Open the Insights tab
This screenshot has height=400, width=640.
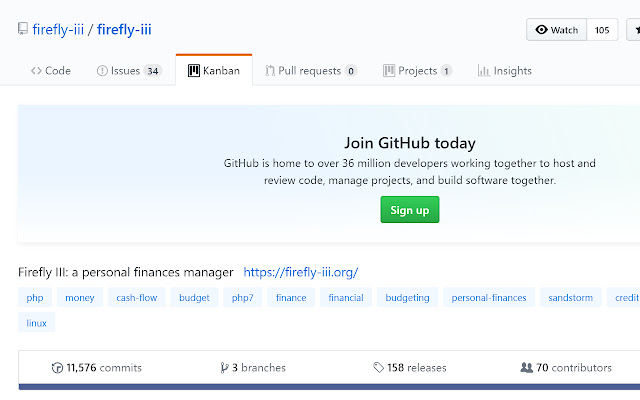coord(504,71)
